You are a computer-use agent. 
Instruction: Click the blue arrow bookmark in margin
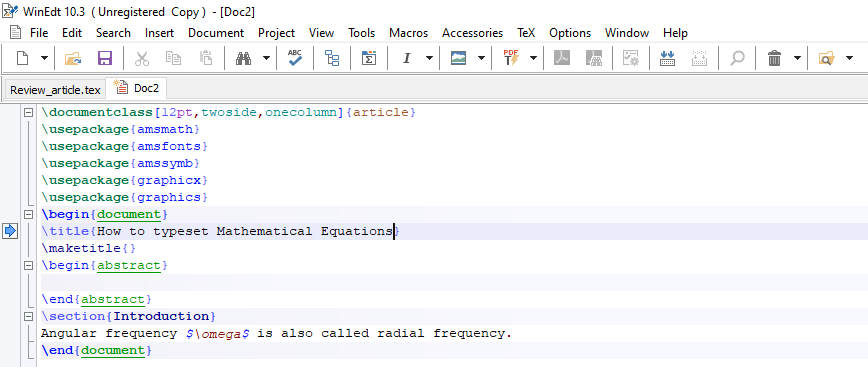(x=10, y=231)
